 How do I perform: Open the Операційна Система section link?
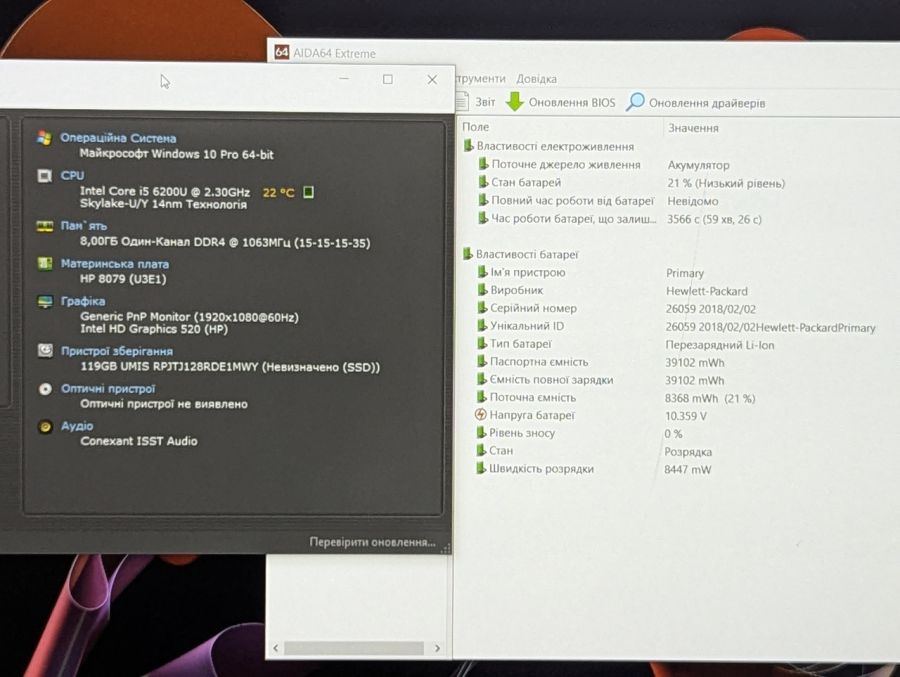click(x=118, y=138)
